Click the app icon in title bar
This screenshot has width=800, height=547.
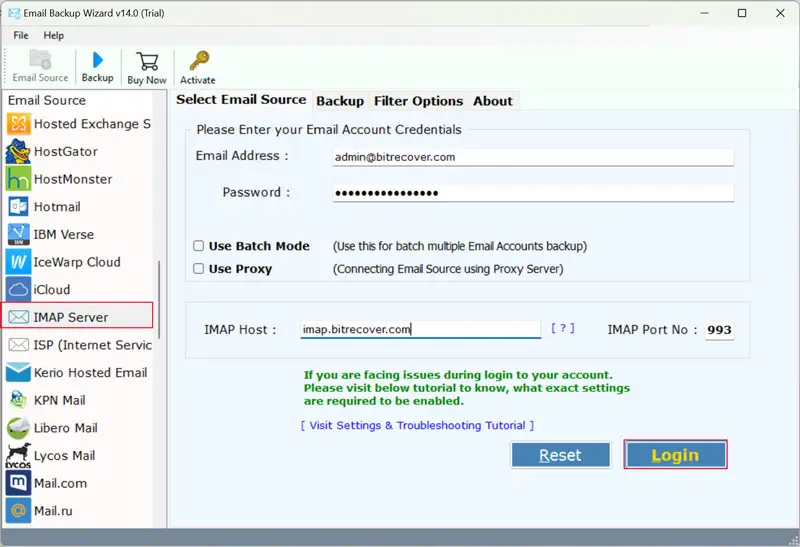pyautogui.click(x=14, y=13)
